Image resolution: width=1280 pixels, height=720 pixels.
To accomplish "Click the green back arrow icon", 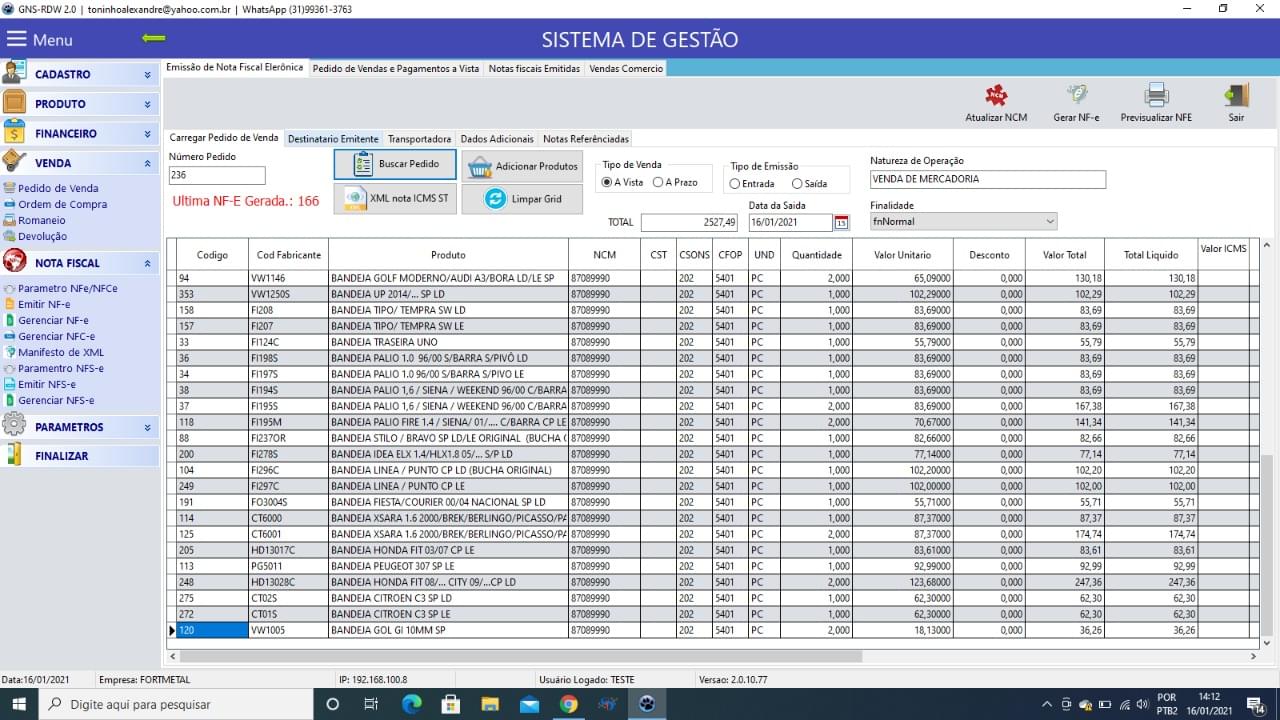I will (154, 39).
